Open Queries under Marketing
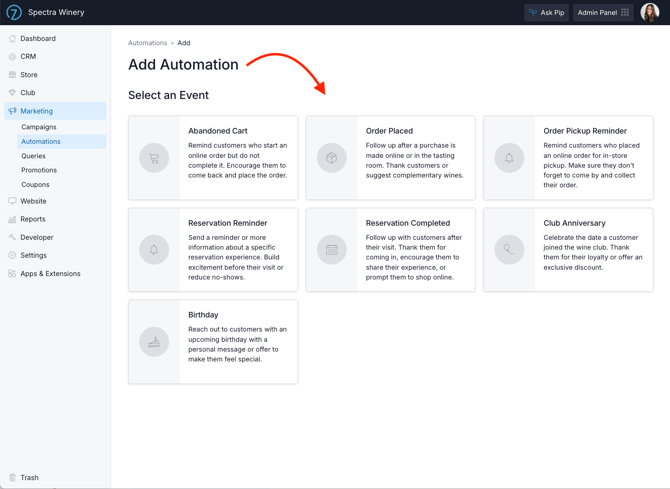This screenshot has width=670, height=489. pyautogui.click(x=33, y=156)
